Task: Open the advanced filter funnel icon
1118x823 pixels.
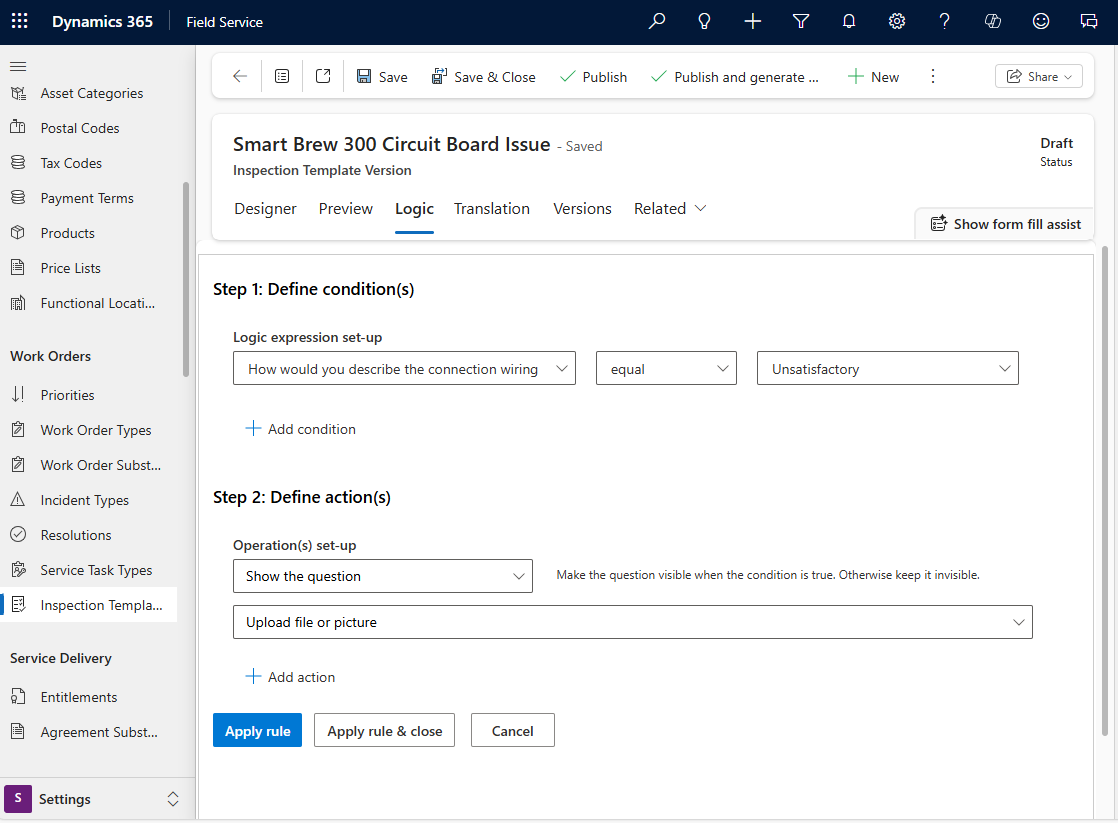Action: pos(801,21)
